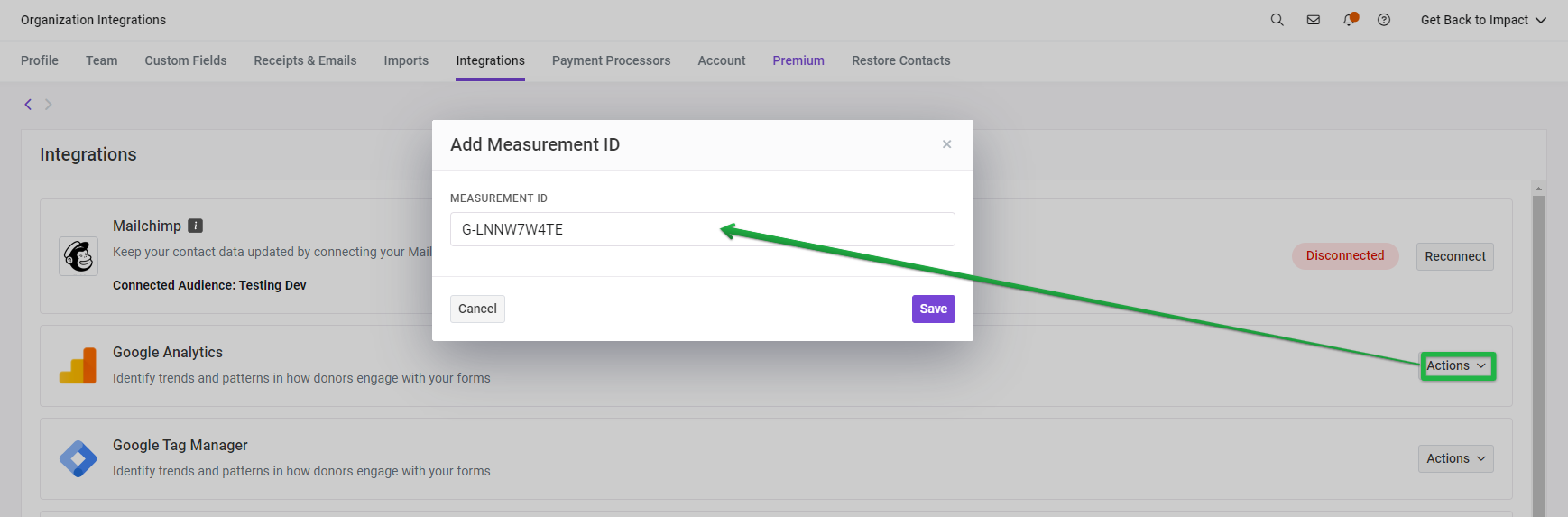Close the Add Measurement ID dialog
The image size is (1568, 517).
(x=946, y=144)
